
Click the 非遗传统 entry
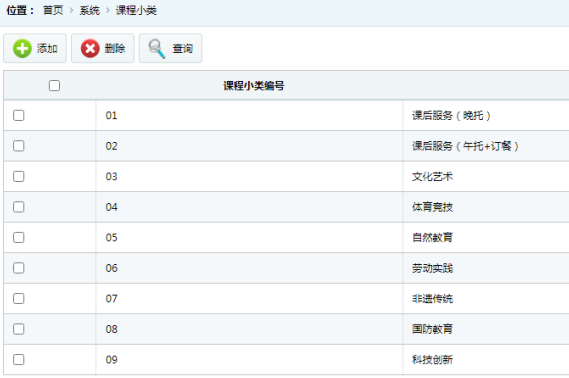tap(432, 299)
